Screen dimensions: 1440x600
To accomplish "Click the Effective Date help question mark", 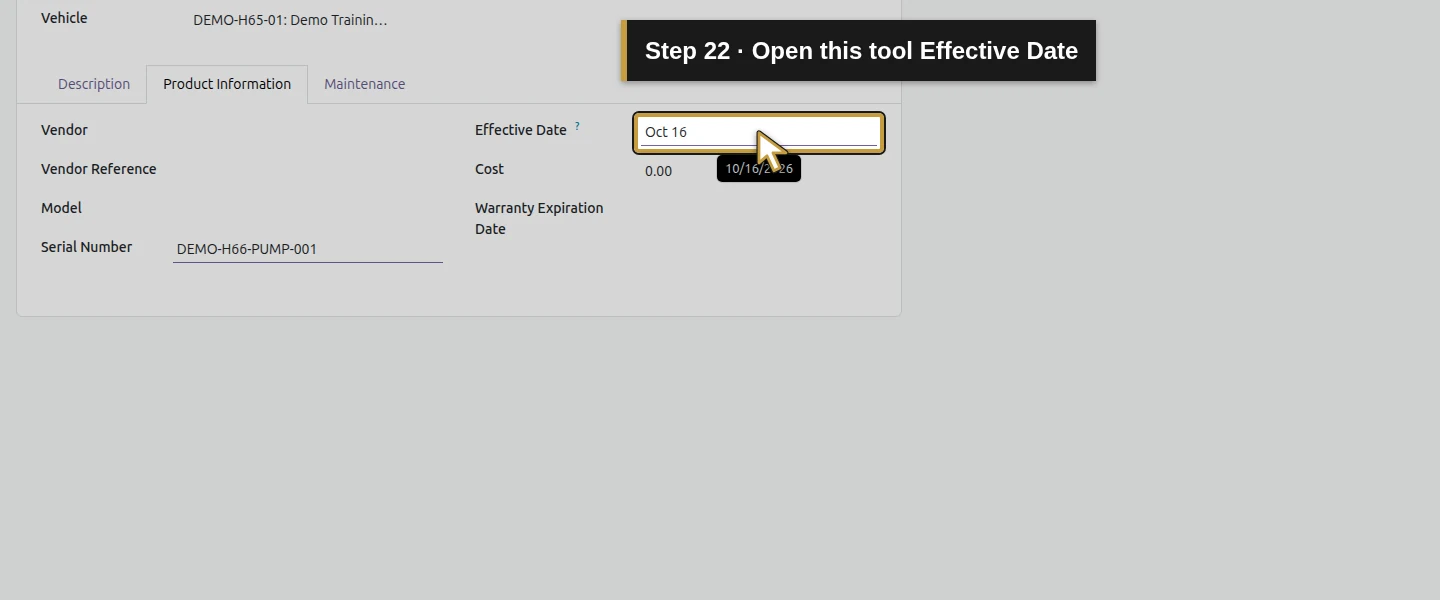I will point(577,126).
